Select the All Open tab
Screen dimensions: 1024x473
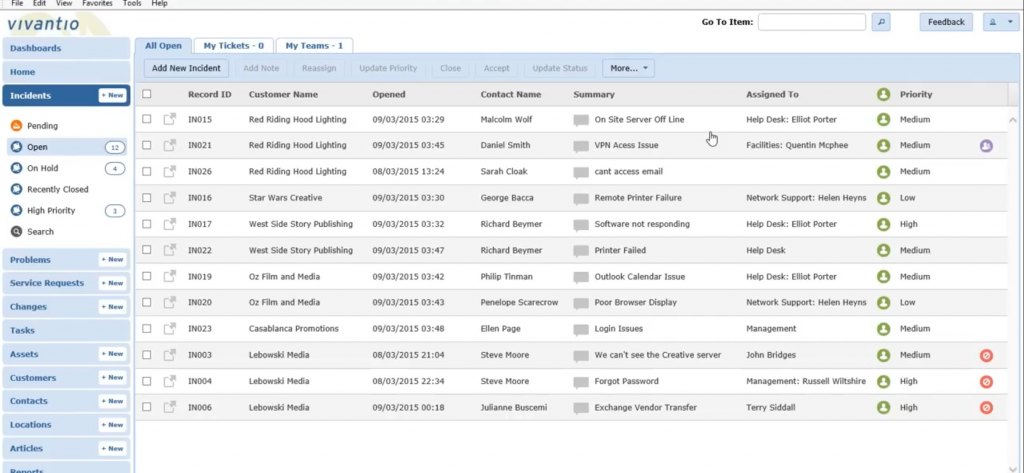(163, 46)
